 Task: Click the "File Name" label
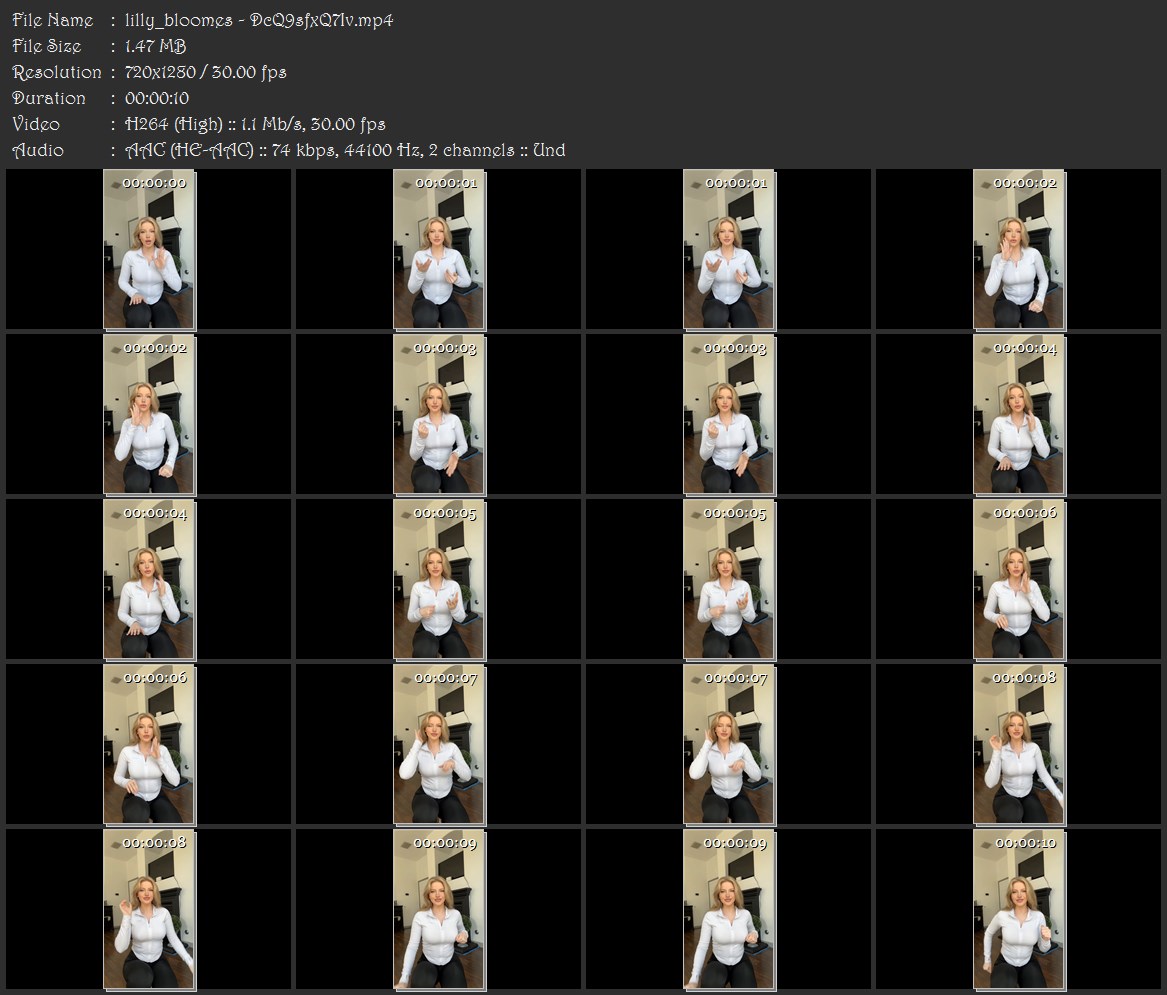(x=53, y=20)
